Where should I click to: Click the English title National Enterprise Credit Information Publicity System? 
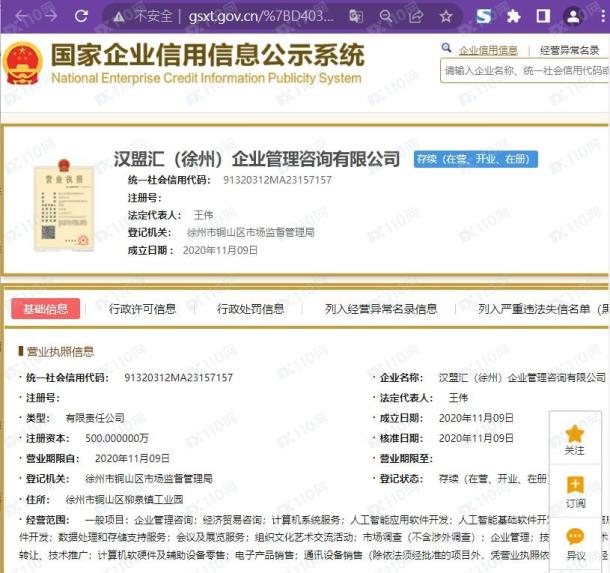[206, 78]
